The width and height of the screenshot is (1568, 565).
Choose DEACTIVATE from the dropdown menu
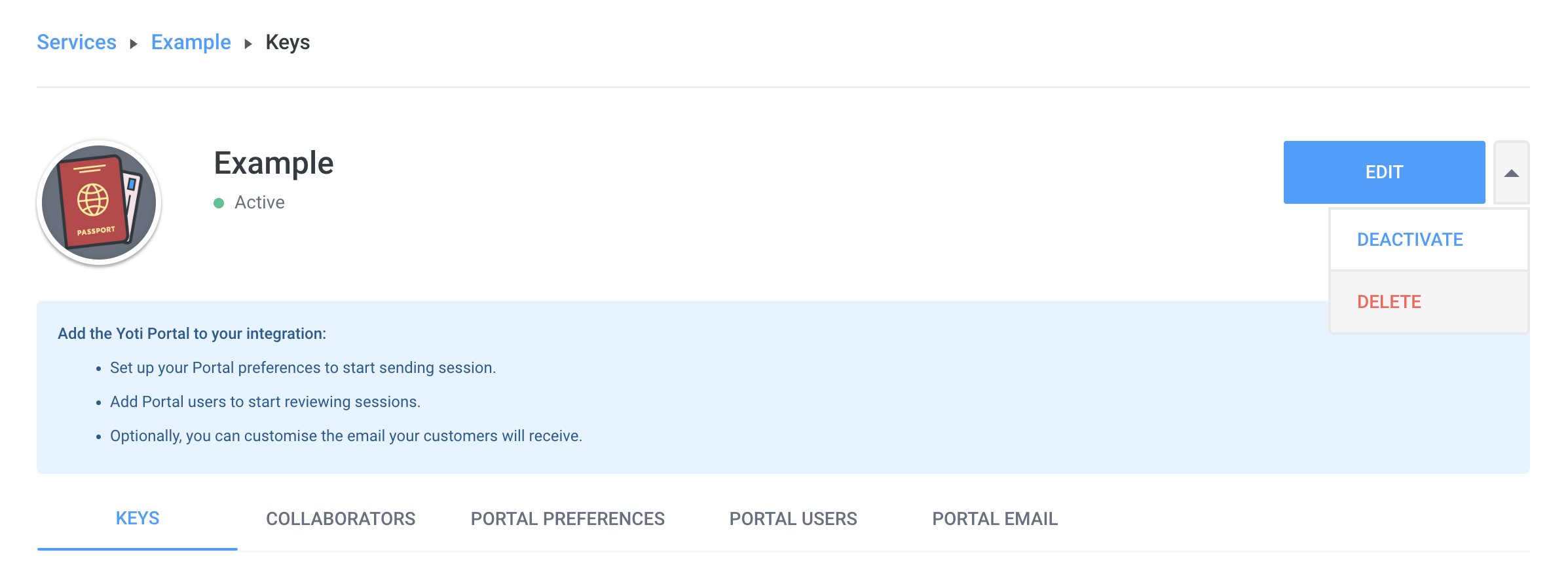pyautogui.click(x=1409, y=240)
